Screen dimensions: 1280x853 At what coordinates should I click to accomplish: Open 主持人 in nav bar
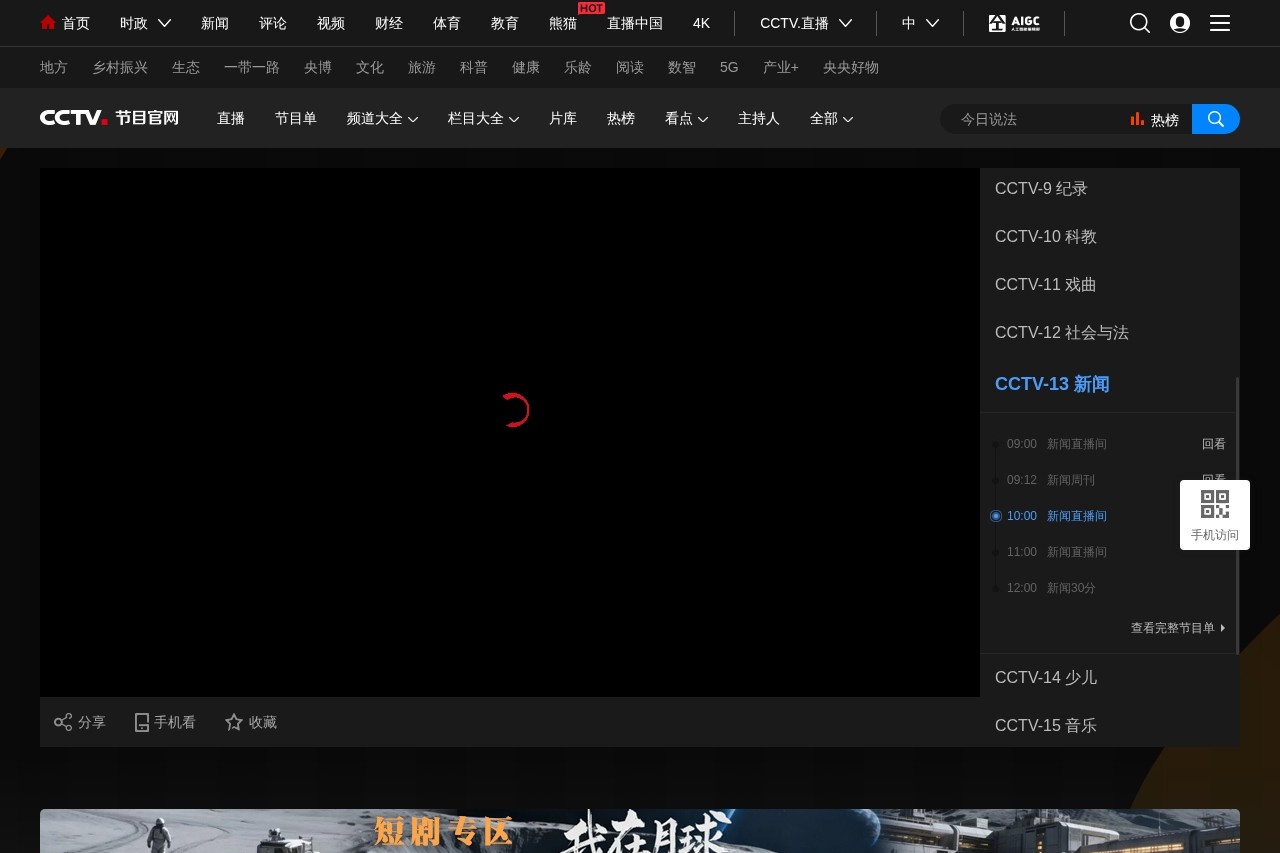759,118
